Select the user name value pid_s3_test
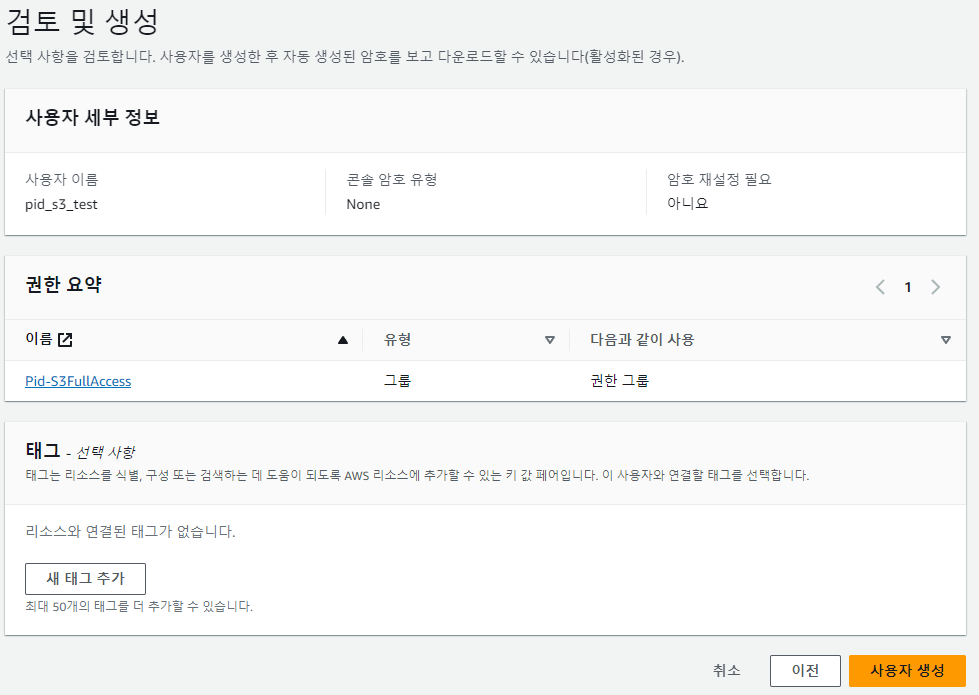 (61, 204)
